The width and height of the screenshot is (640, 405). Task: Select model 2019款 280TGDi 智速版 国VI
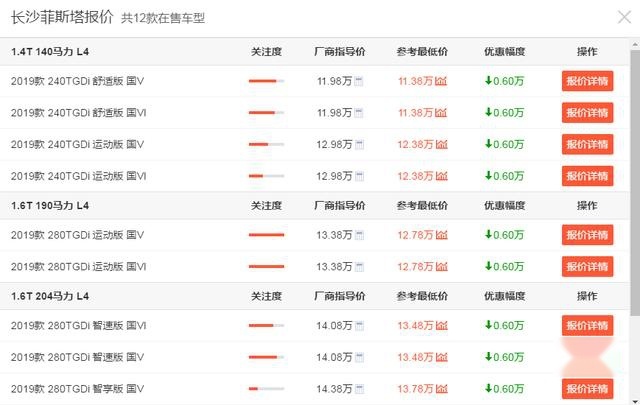[79, 326]
